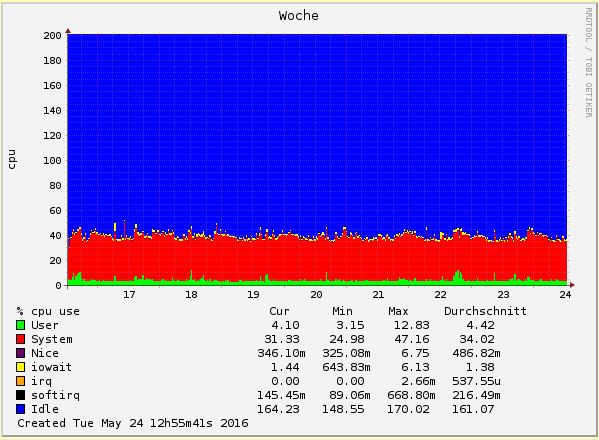The height and width of the screenshot is (440, 599).
Task: Click the black softirq legend swatch
Action: click(x=21, y=395)
